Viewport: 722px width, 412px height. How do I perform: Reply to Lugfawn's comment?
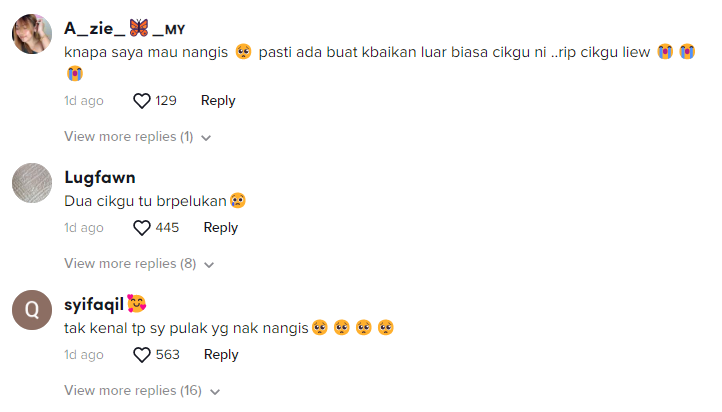pyautogui.click(x=221, y=228)
